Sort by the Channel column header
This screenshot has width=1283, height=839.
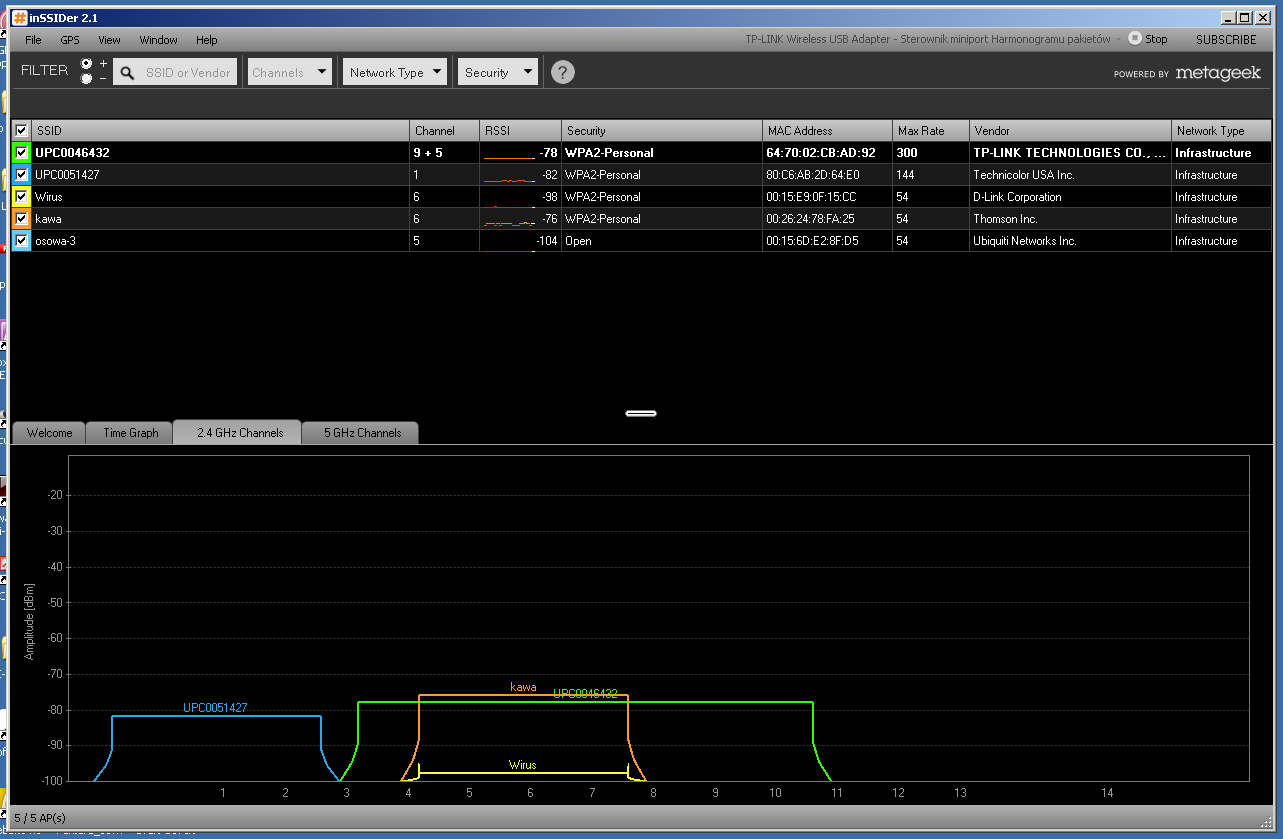click(x=444, y=130)
